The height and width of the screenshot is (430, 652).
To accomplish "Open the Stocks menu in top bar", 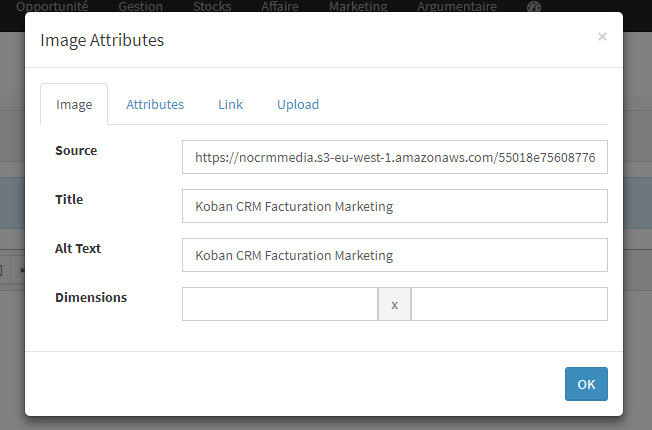I will tap(212, 6).
